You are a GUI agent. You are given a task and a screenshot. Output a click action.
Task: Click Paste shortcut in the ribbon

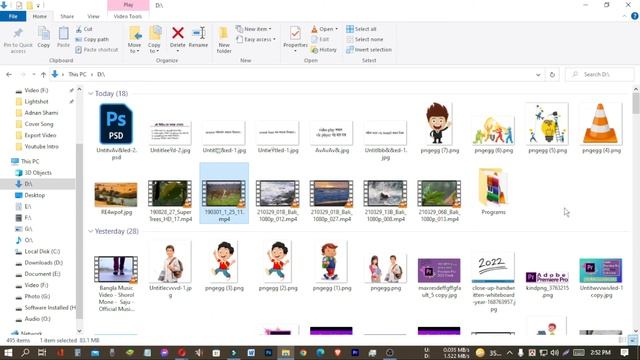pos(97,49)
